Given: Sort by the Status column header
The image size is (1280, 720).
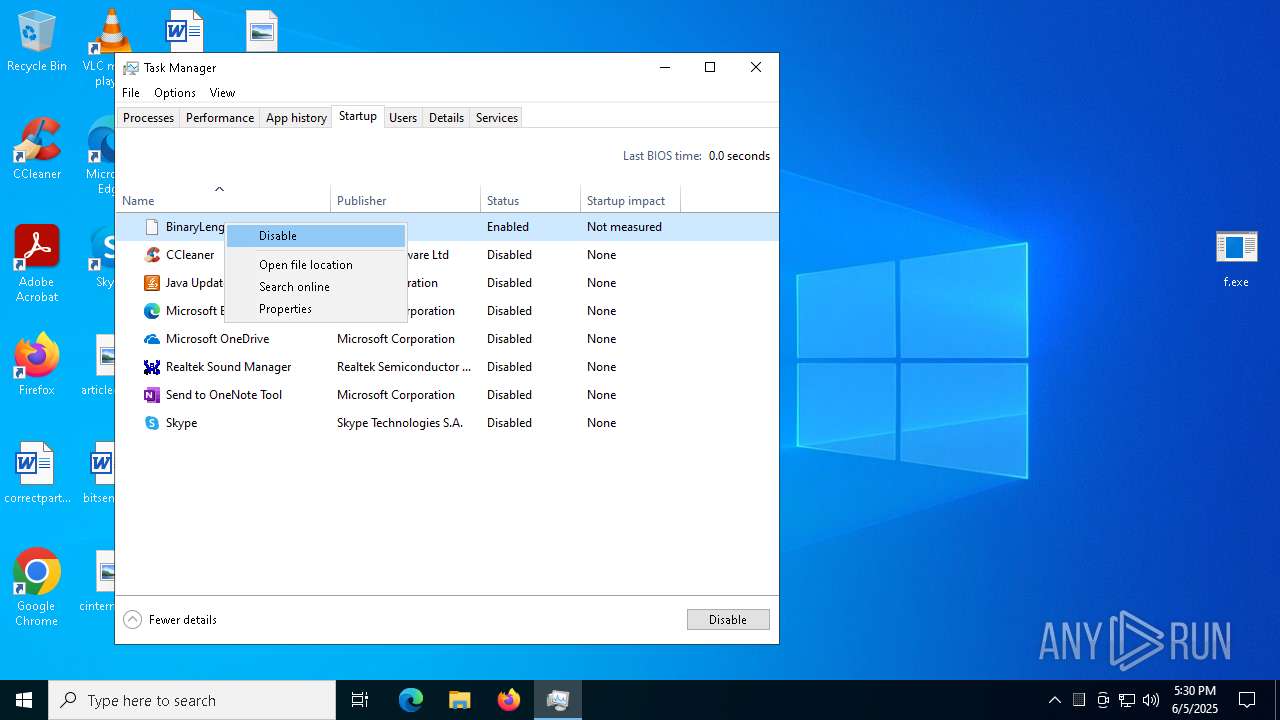Looking at the screenshot, I should tap(530, 200).
